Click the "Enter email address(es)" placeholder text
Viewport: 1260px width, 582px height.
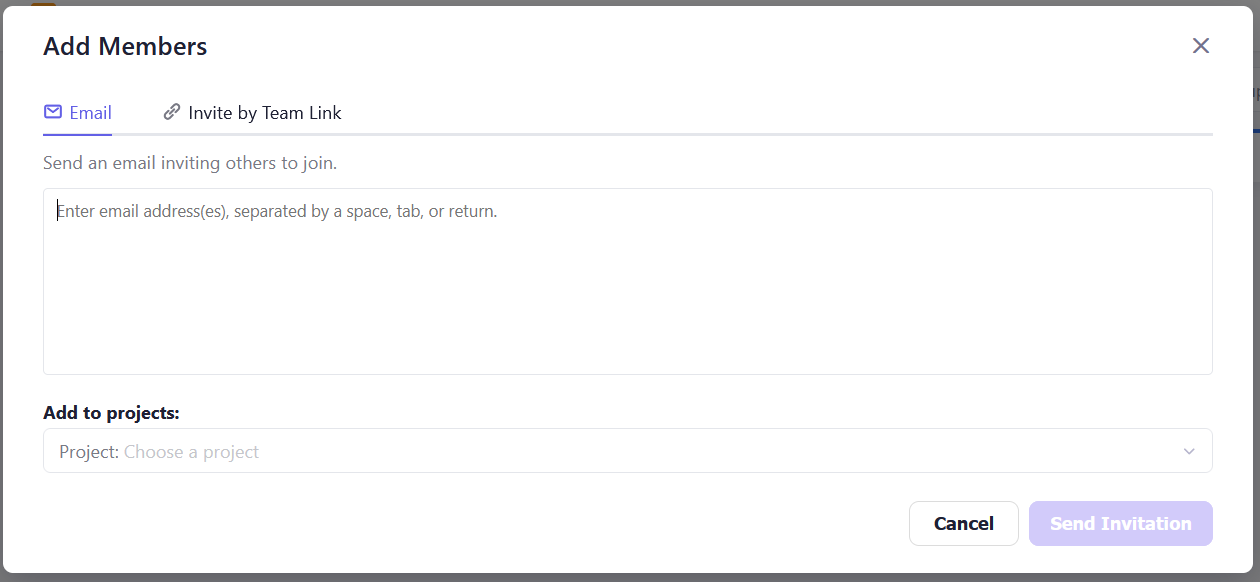[x=277, y=212]
